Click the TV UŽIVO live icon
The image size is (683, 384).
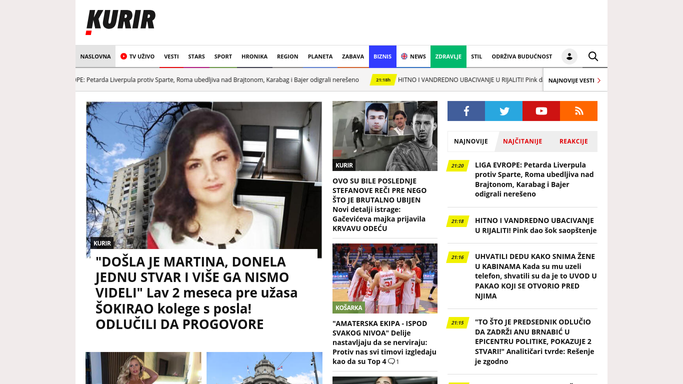[124, 56]
